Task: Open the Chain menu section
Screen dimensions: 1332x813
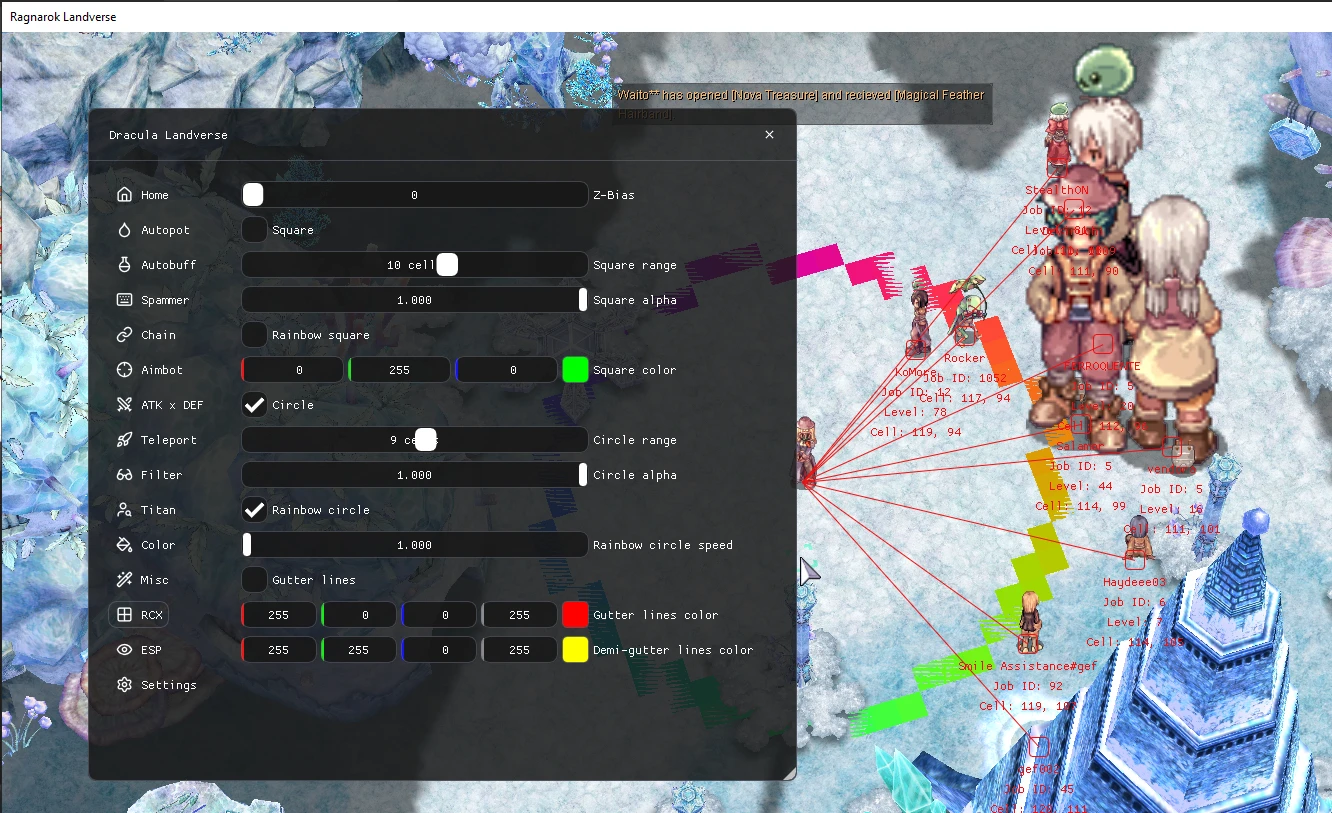Action: [x=158, y=335]
